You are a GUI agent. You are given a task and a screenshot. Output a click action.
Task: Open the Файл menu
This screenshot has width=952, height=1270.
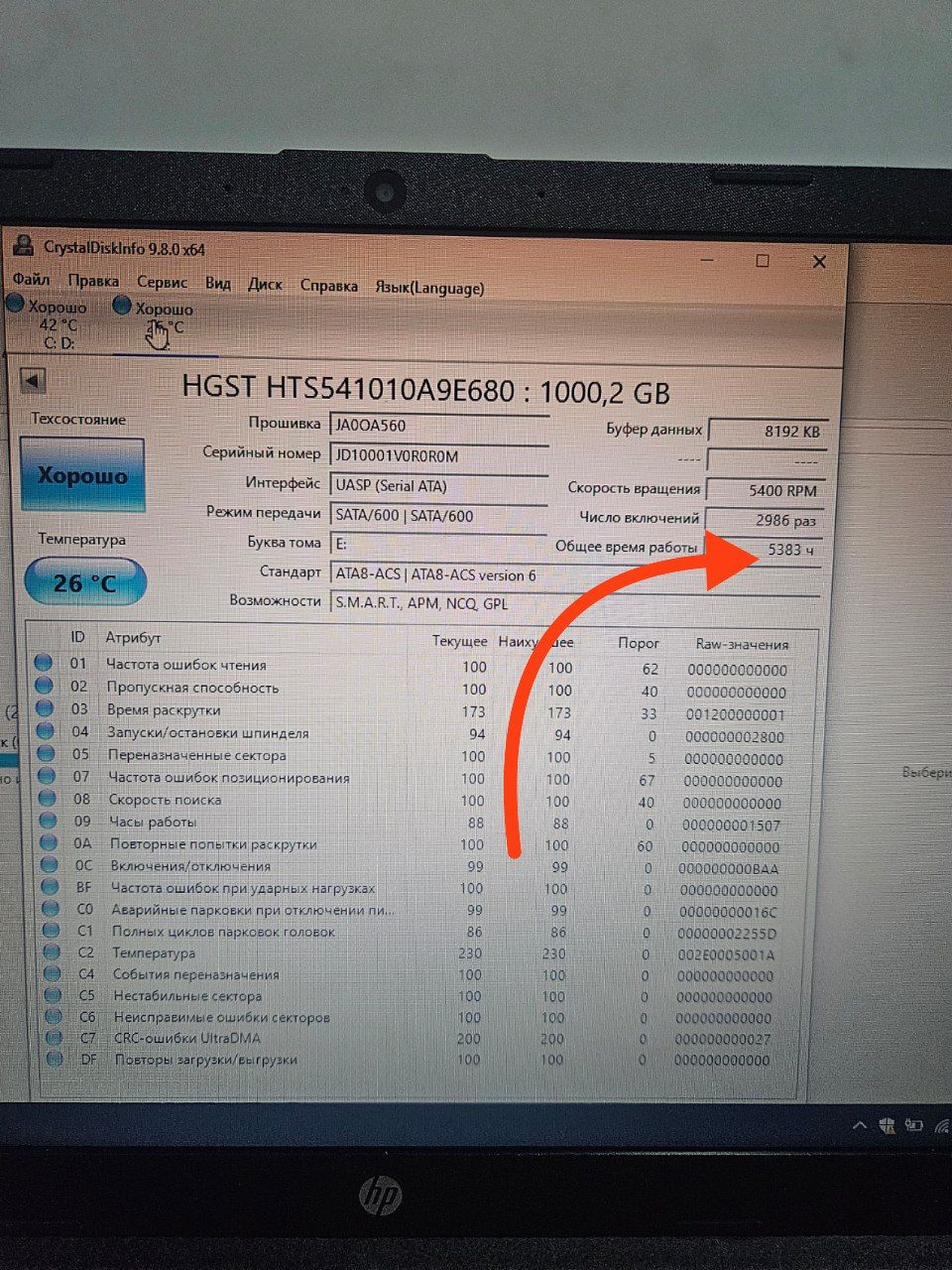[31, 279]
